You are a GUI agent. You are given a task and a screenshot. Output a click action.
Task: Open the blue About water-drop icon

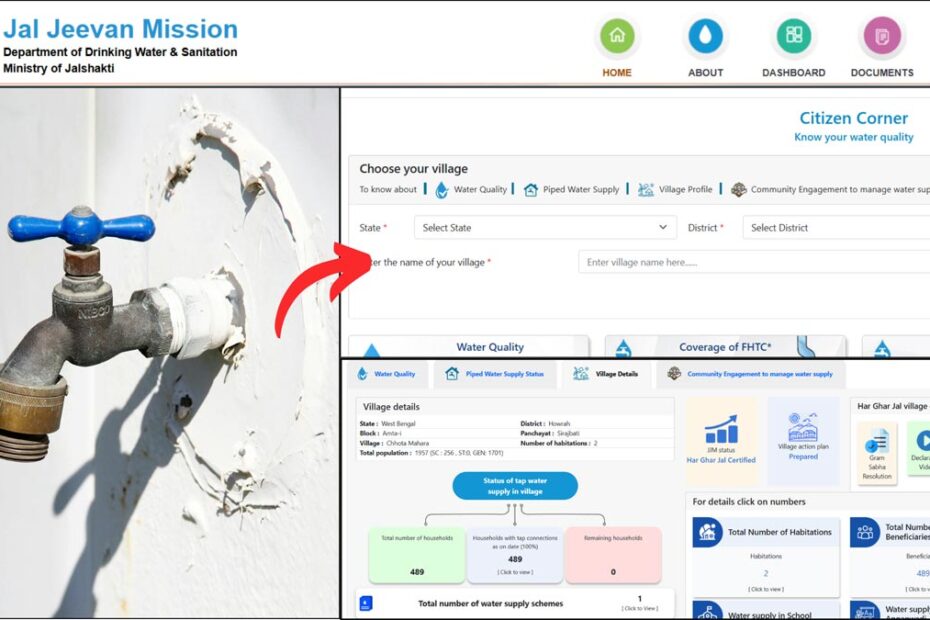click(705, 36)
